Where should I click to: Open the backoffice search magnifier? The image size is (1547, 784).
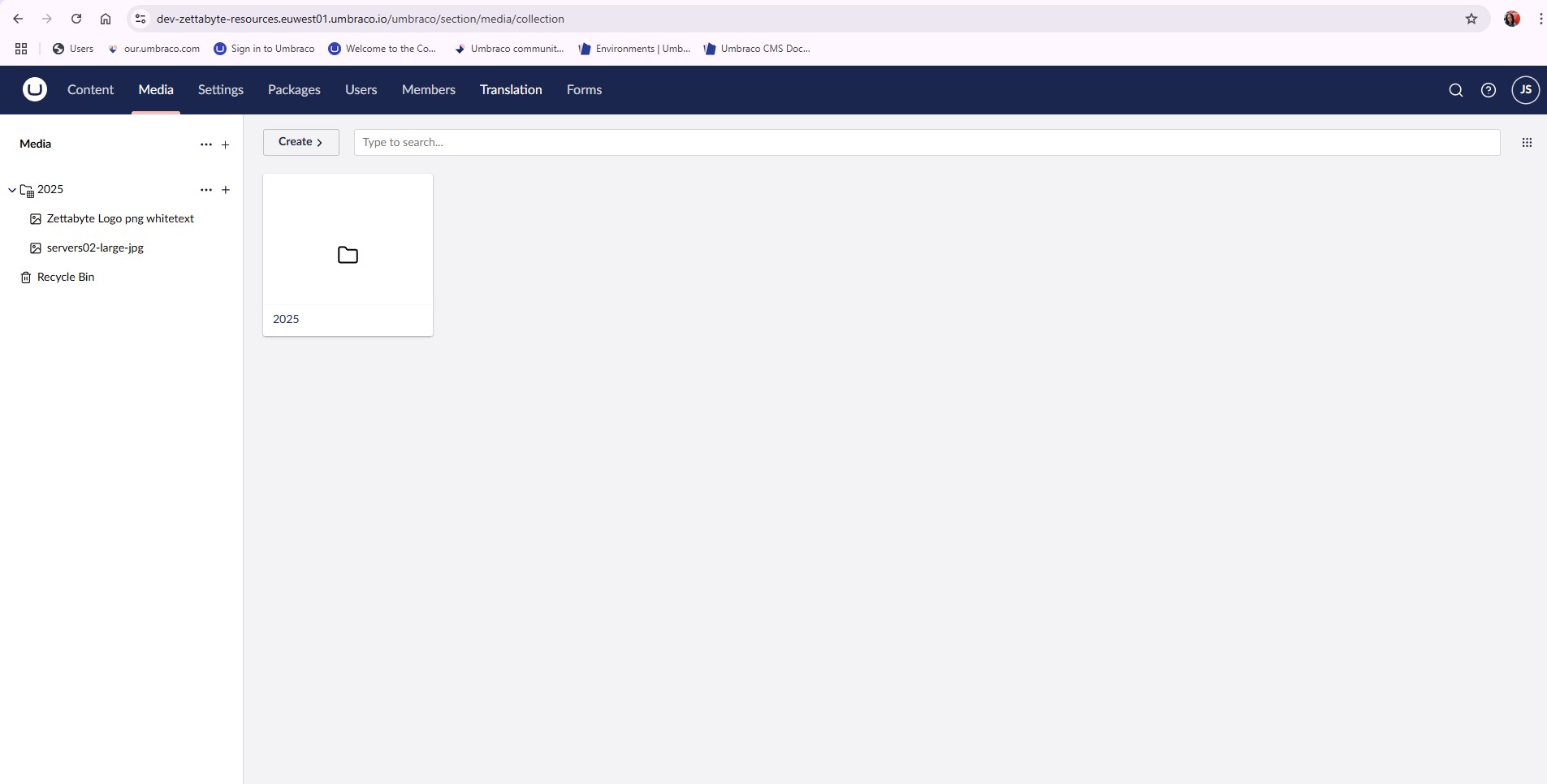pos(1455,90)
